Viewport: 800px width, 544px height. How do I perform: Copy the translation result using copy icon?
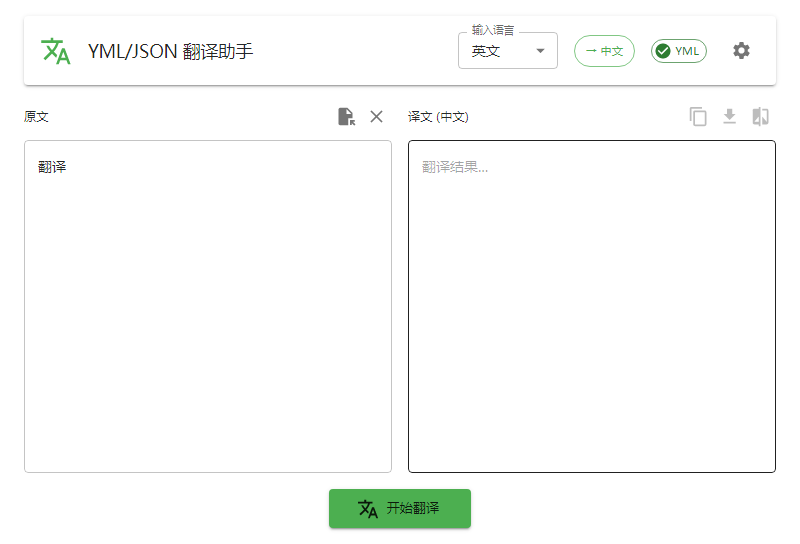tap(698, 117)
